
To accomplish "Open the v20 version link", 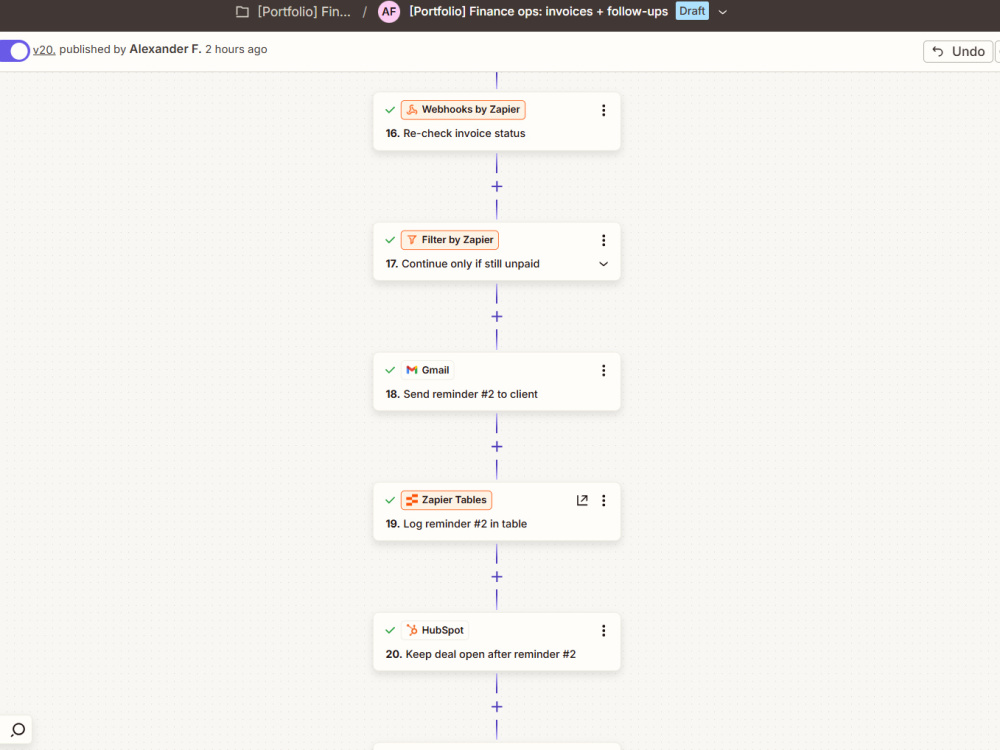I will click(x=44, y=50).
